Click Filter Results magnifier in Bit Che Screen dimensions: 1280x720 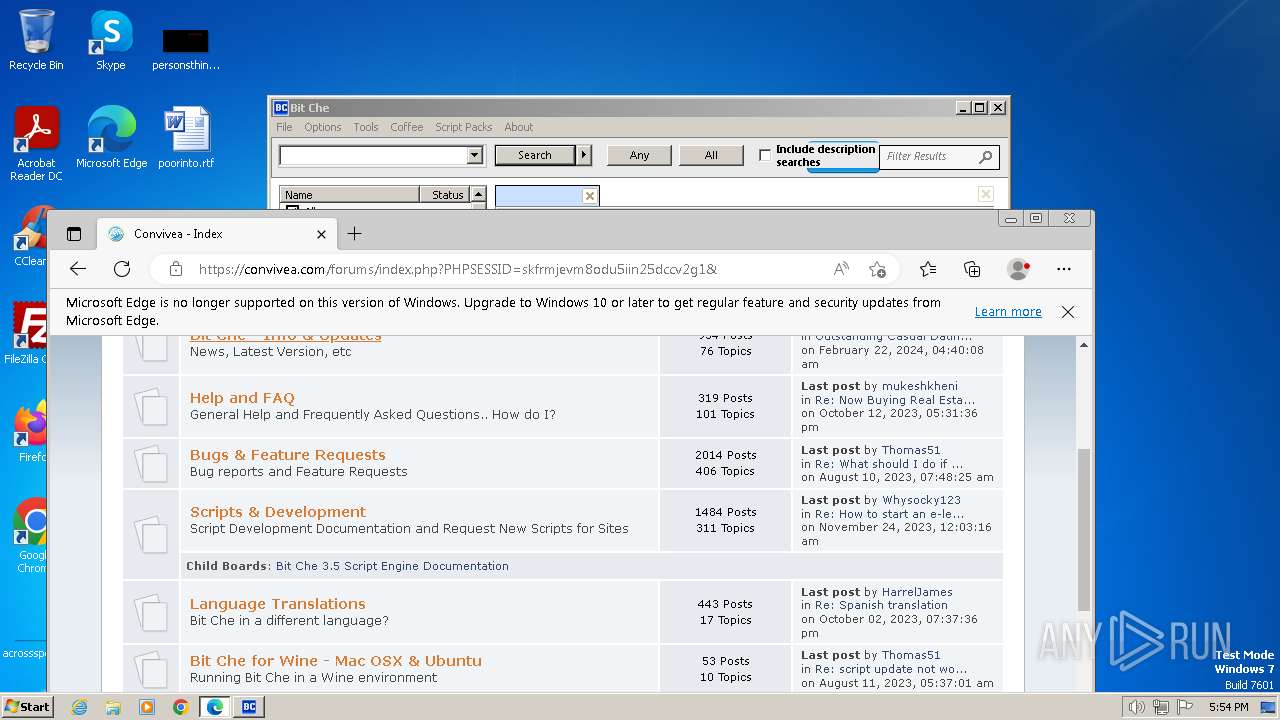pyautogui.click(x=985, y=157)
